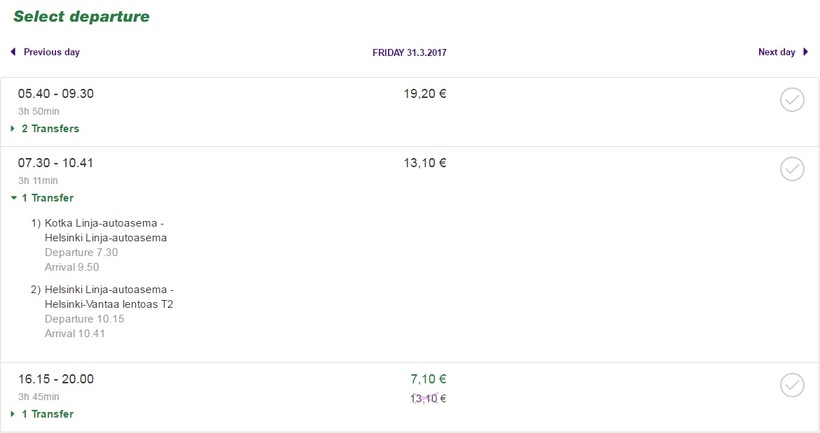
Task: Click the down triangle of open 1 Transfer
Action: pyautogui.click(x=13, y=198)
